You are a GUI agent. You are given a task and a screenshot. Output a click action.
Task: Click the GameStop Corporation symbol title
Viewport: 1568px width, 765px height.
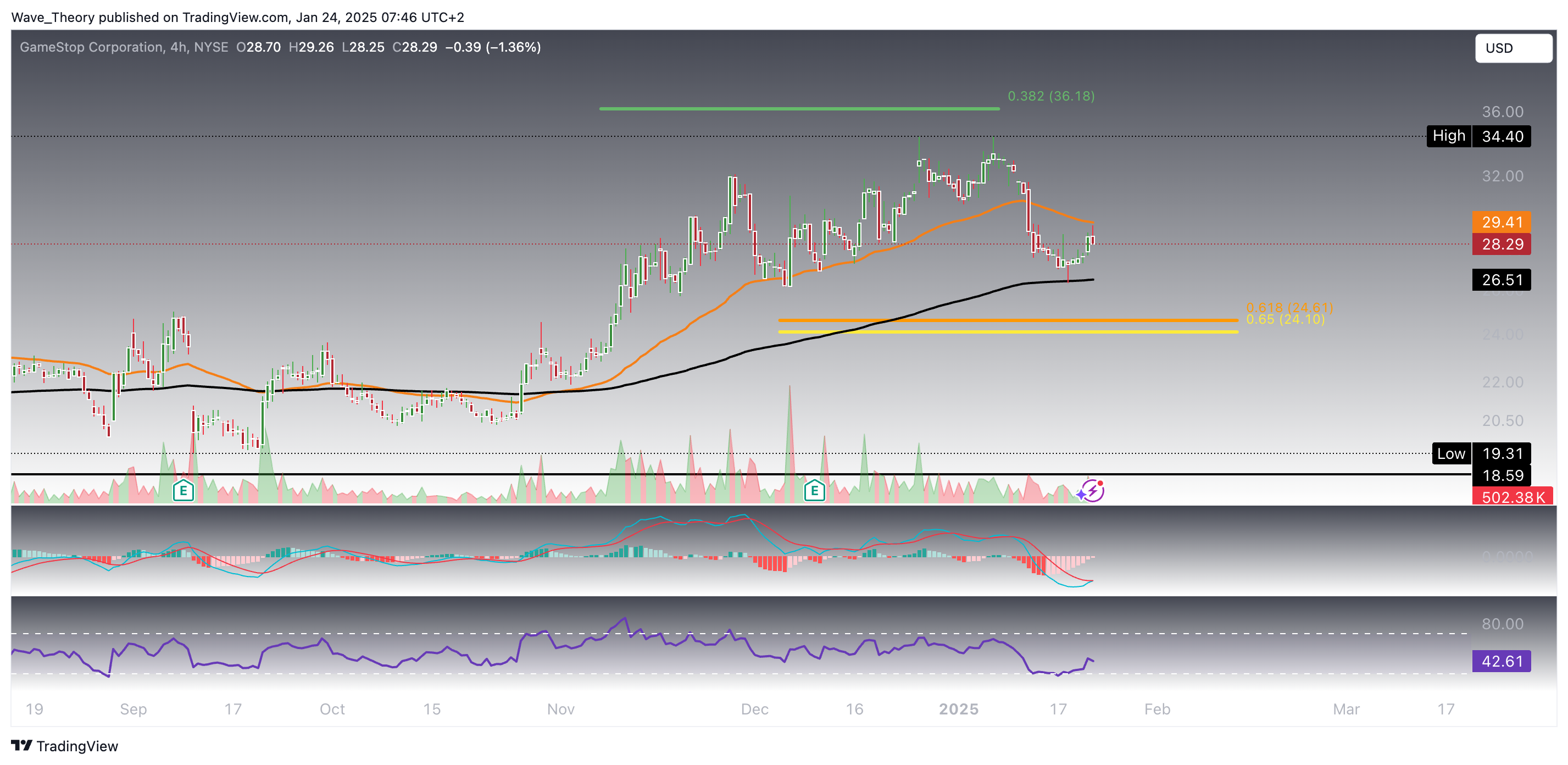[91, 47]
